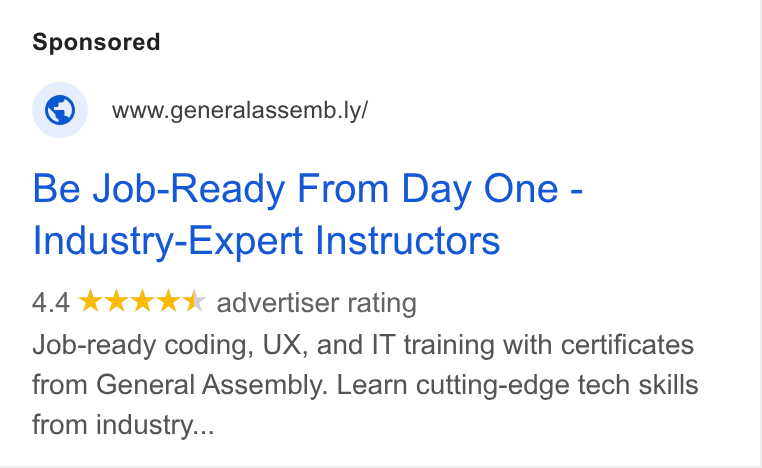Click the 4.4 rating number
Image resolution: width=762 pixels, height=468 pixels.
click(x=51, y=303)
